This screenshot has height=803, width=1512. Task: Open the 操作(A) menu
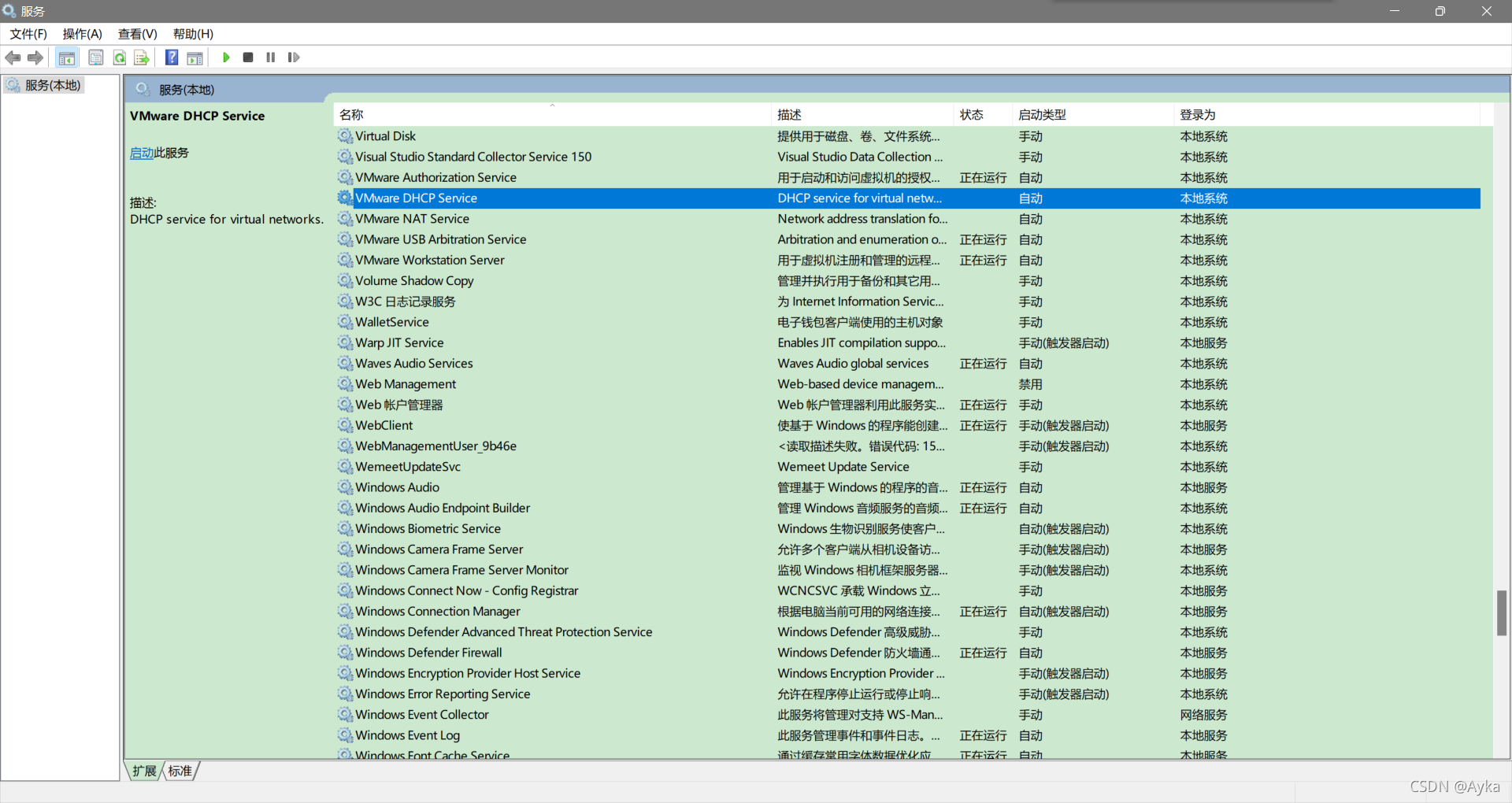pyautogui.click(x=82, y=34)
